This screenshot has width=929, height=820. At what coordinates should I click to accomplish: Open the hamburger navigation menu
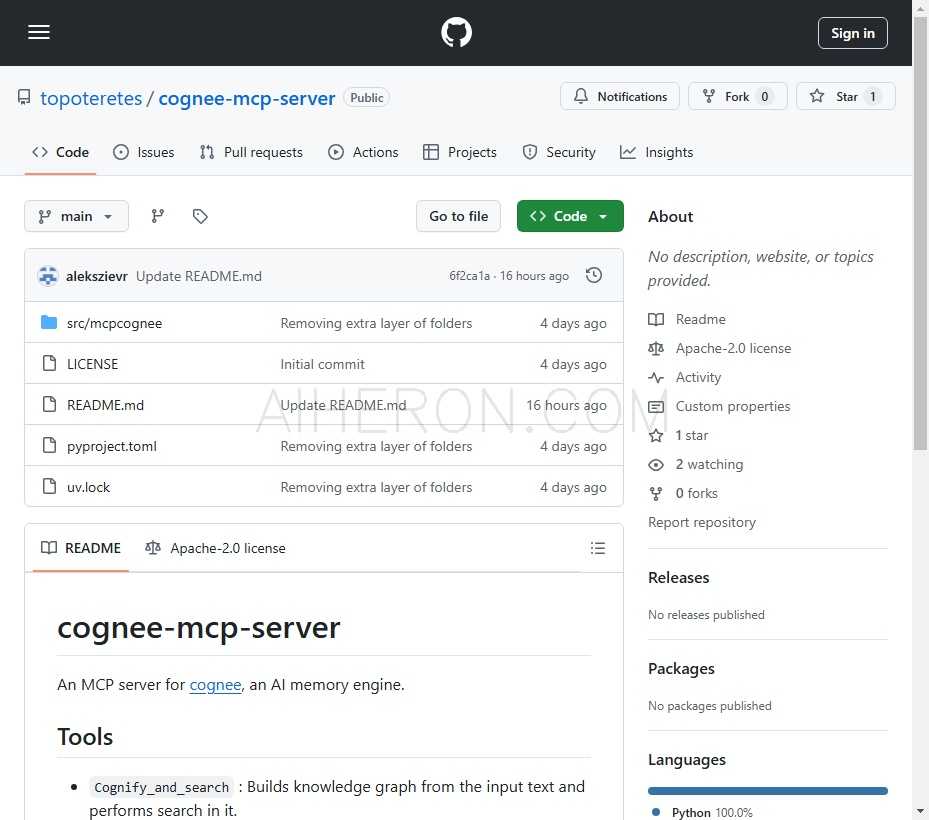(x=39, y=33)
